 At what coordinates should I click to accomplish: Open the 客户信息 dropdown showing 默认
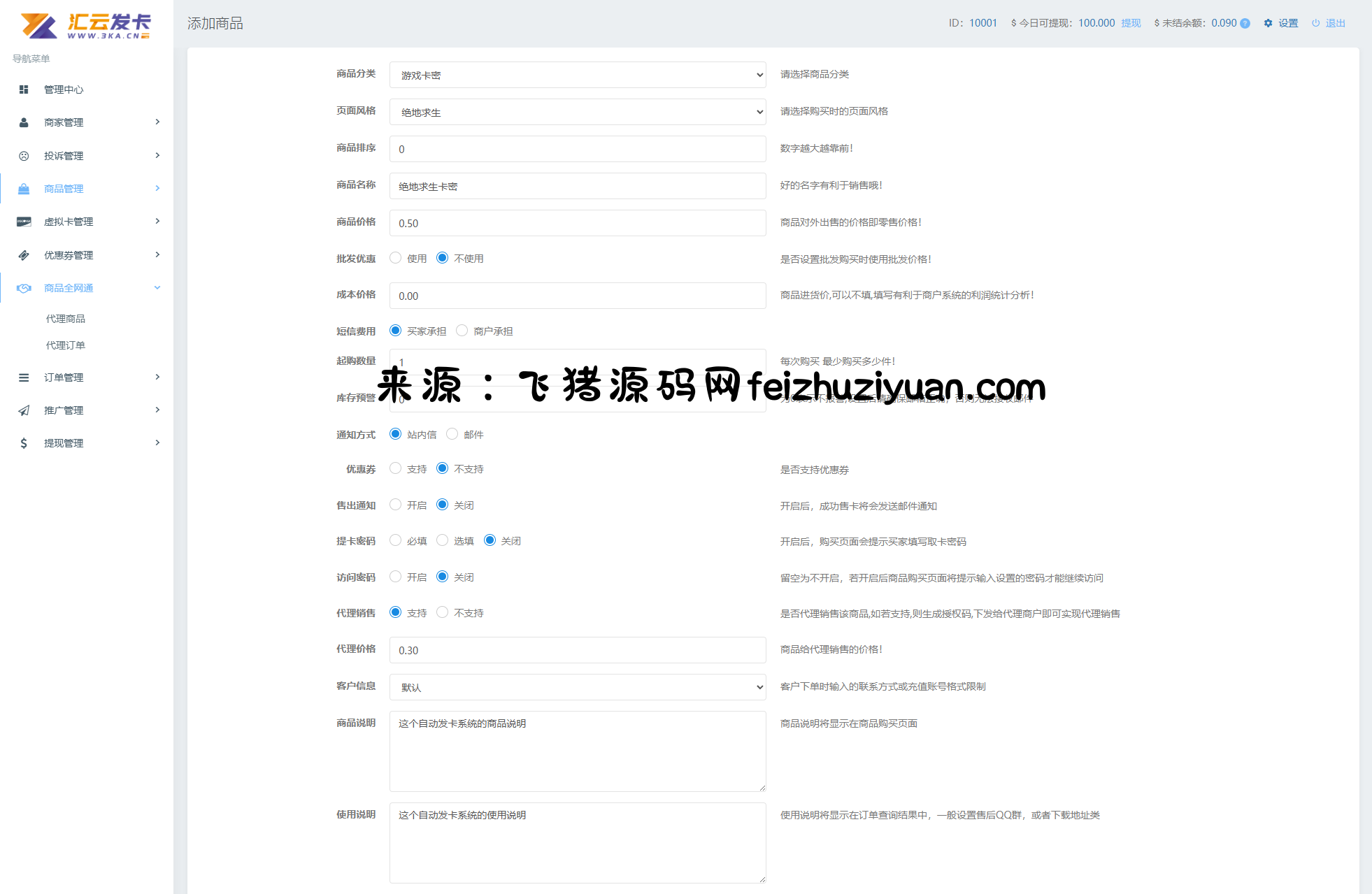[x=577, y=687]
